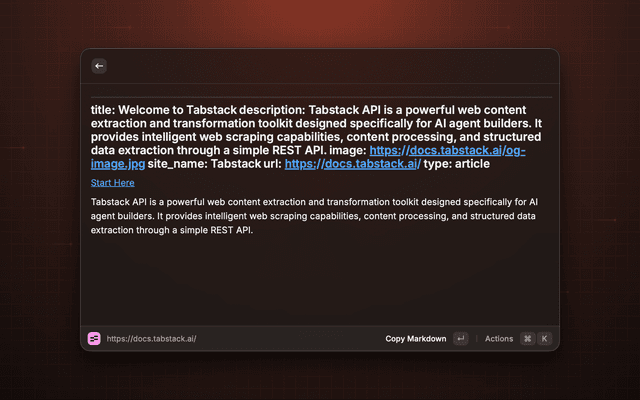The image size is (640, 400).
Task: Click the Return key icon beside Copy Markdown
Action: coord(461,338)
